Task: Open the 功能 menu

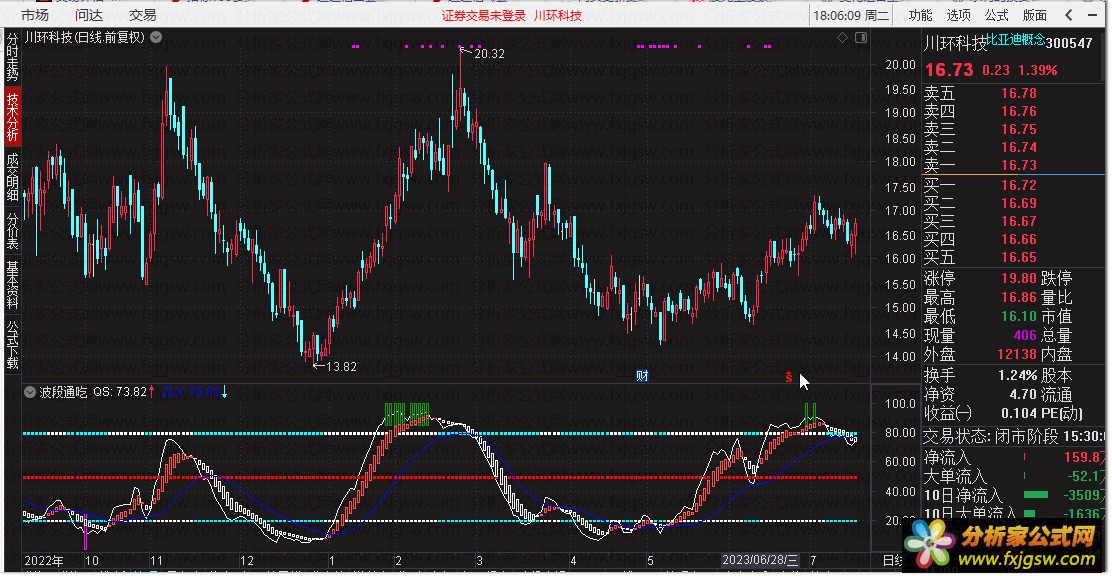Action: [x=921, y=14]
